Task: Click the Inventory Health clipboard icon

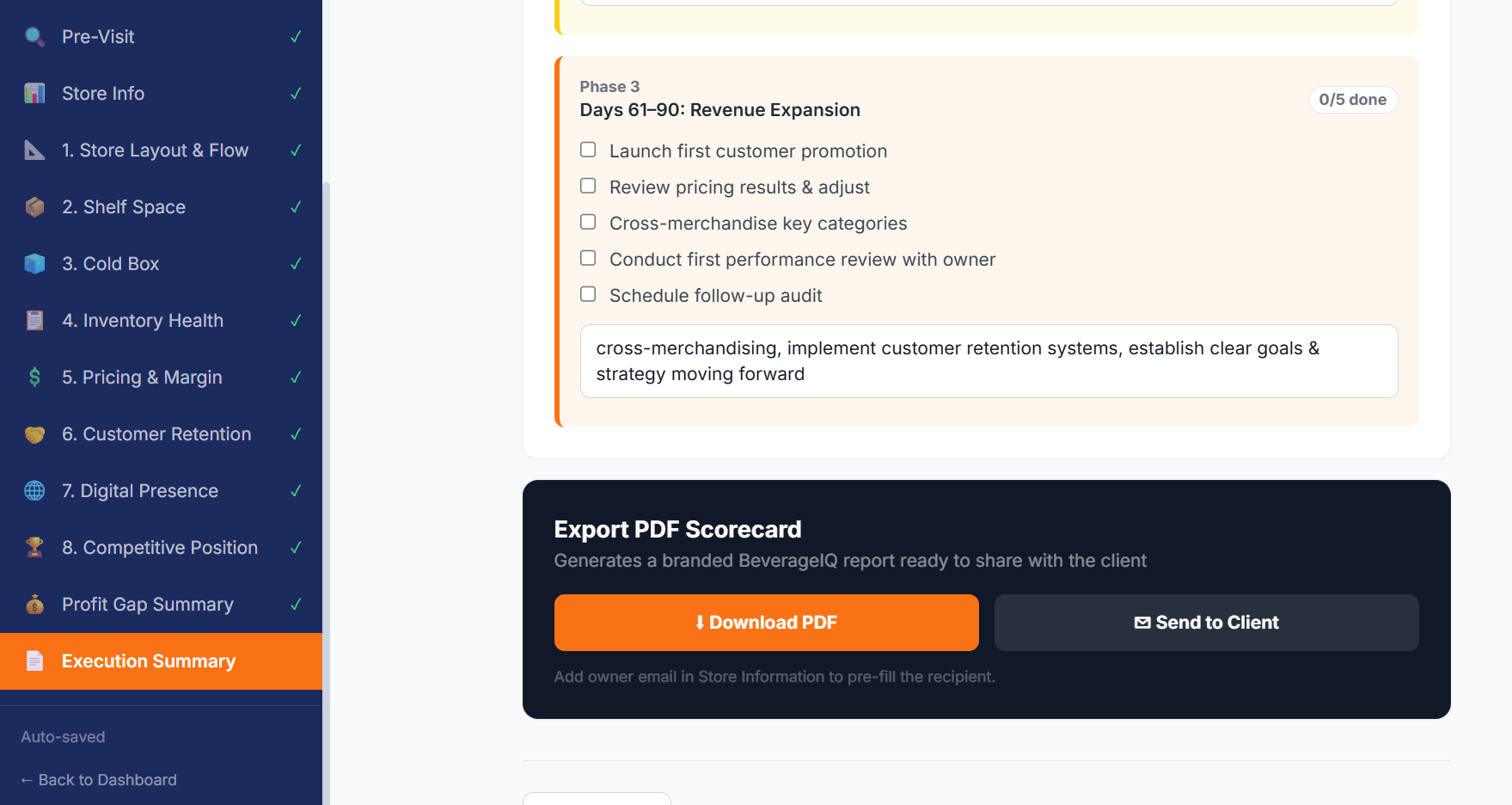Action: pyautogui.click(x=34, y=320)
